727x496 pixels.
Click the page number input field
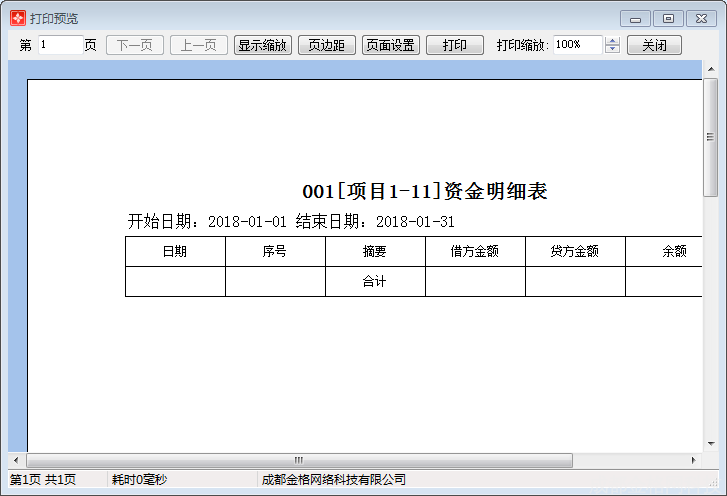pos(60,45)
